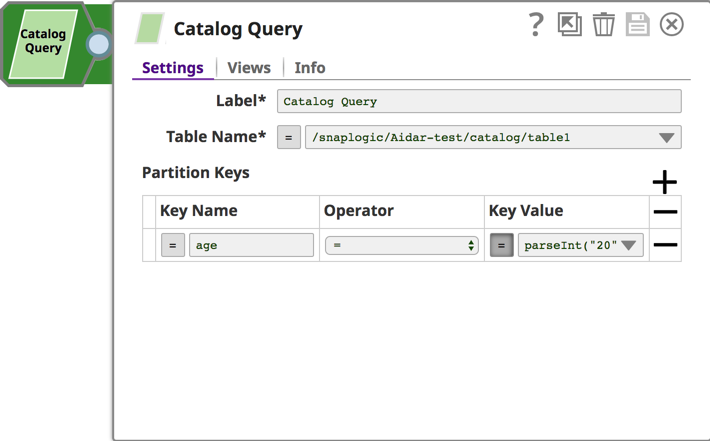Click the Label text field

point(478,101)
